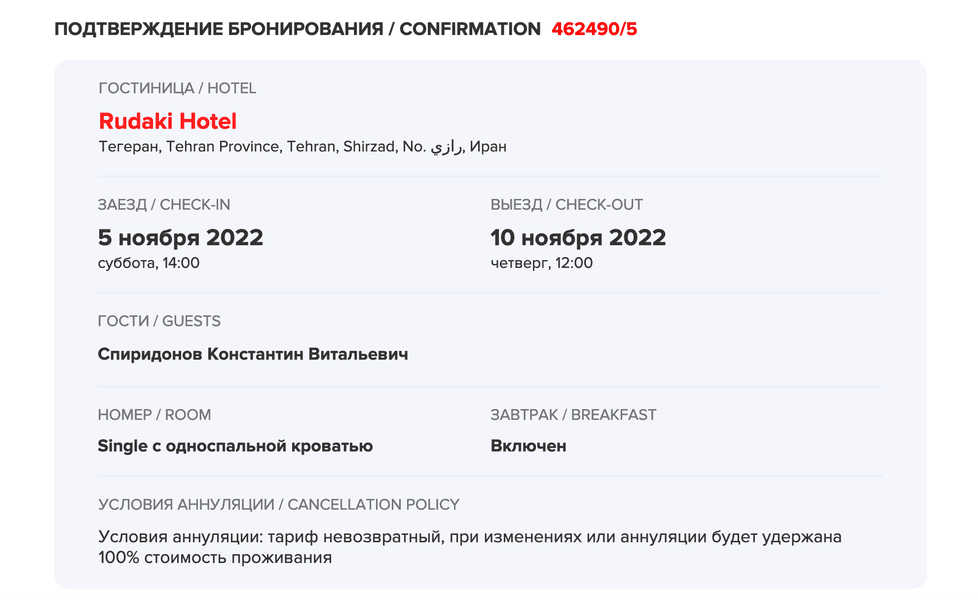The height and width of the screenshot is (600, 978).
Task: Click the check-out time 'четверг, 12:00'
Action: (542, 264)
